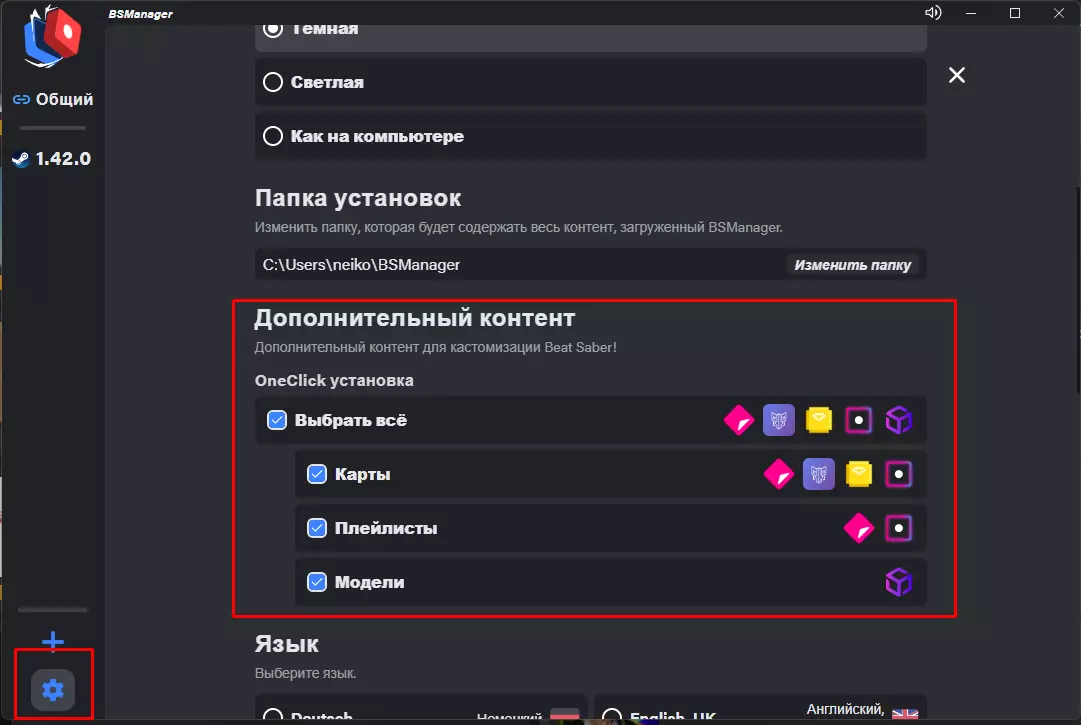Disable the Плейлисты checkbox
The height and width of the screenshot is (725, 1081).
(x=317, y=528)
